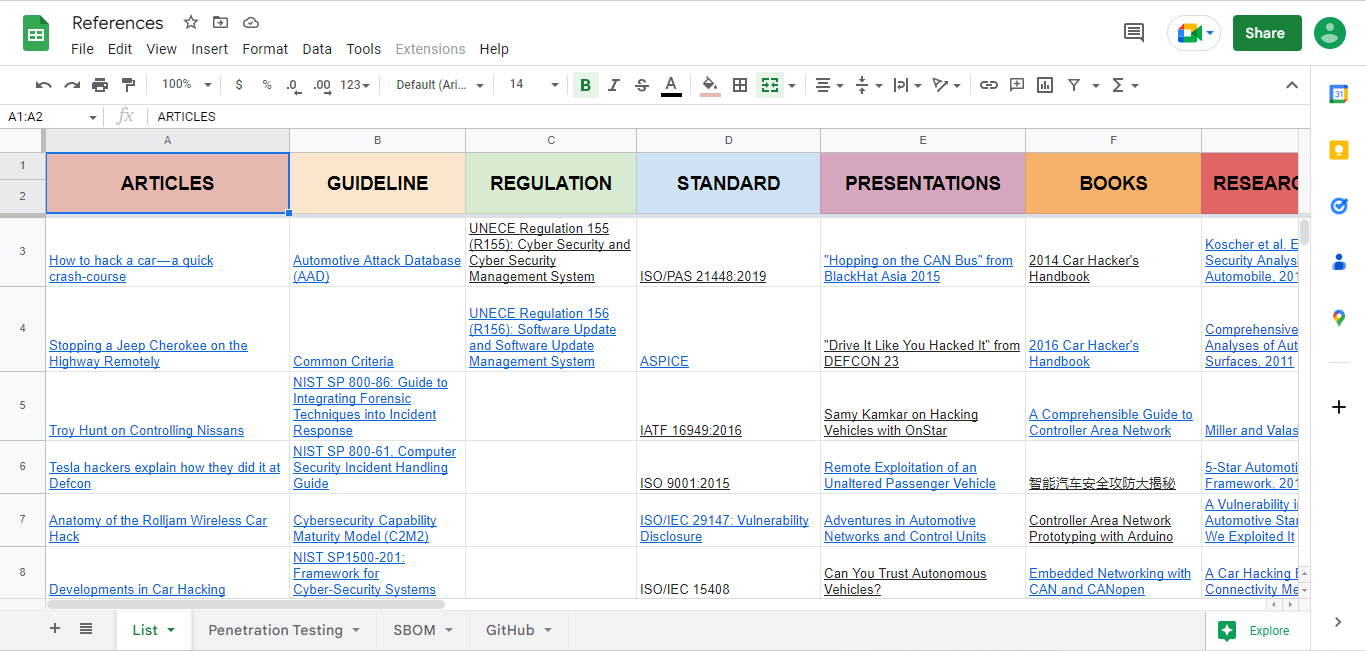Open merge type dropdown arrow
1366x651 pixels.
792,85
